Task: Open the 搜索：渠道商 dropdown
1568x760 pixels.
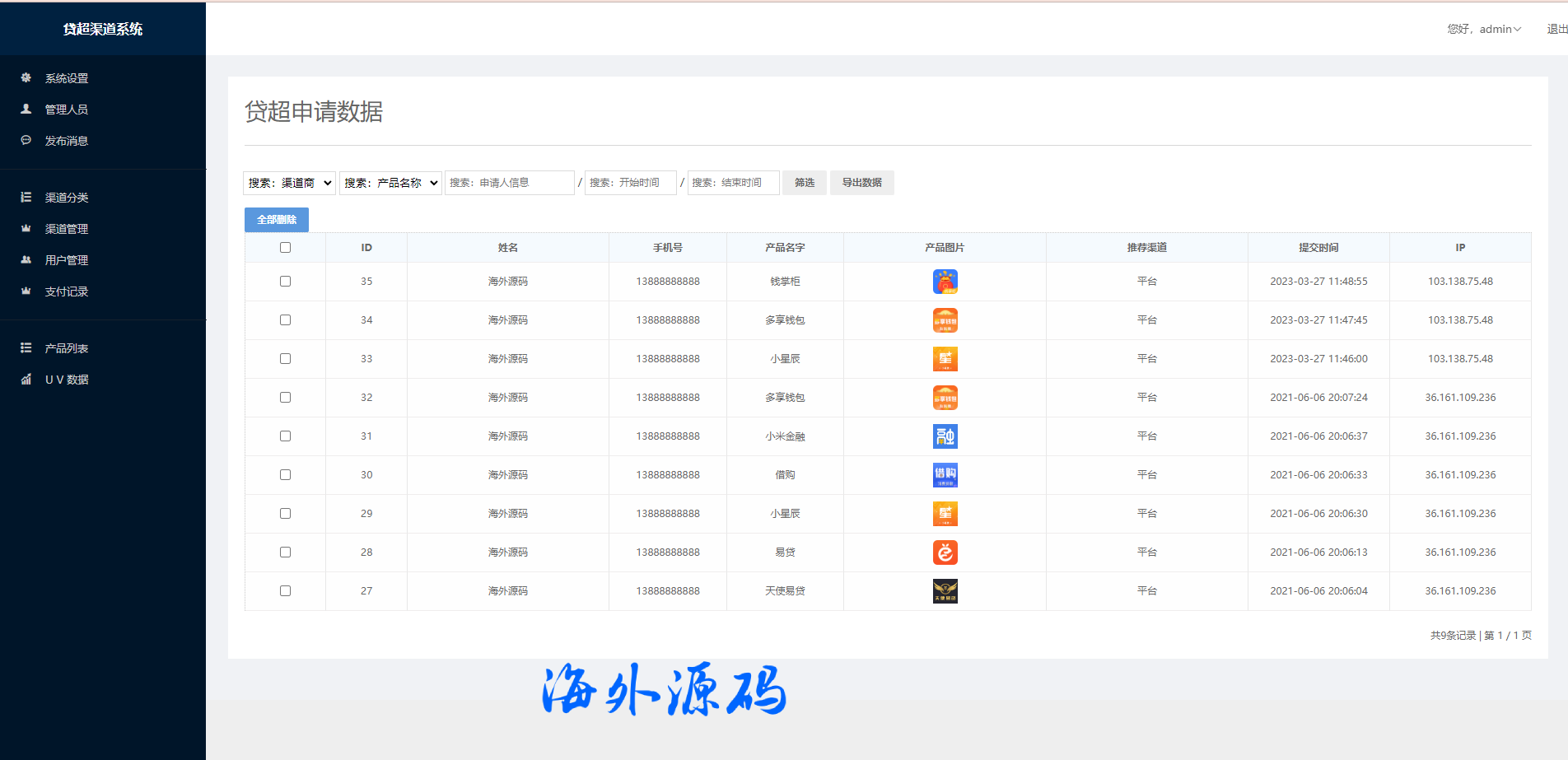Action: (289, 183)
